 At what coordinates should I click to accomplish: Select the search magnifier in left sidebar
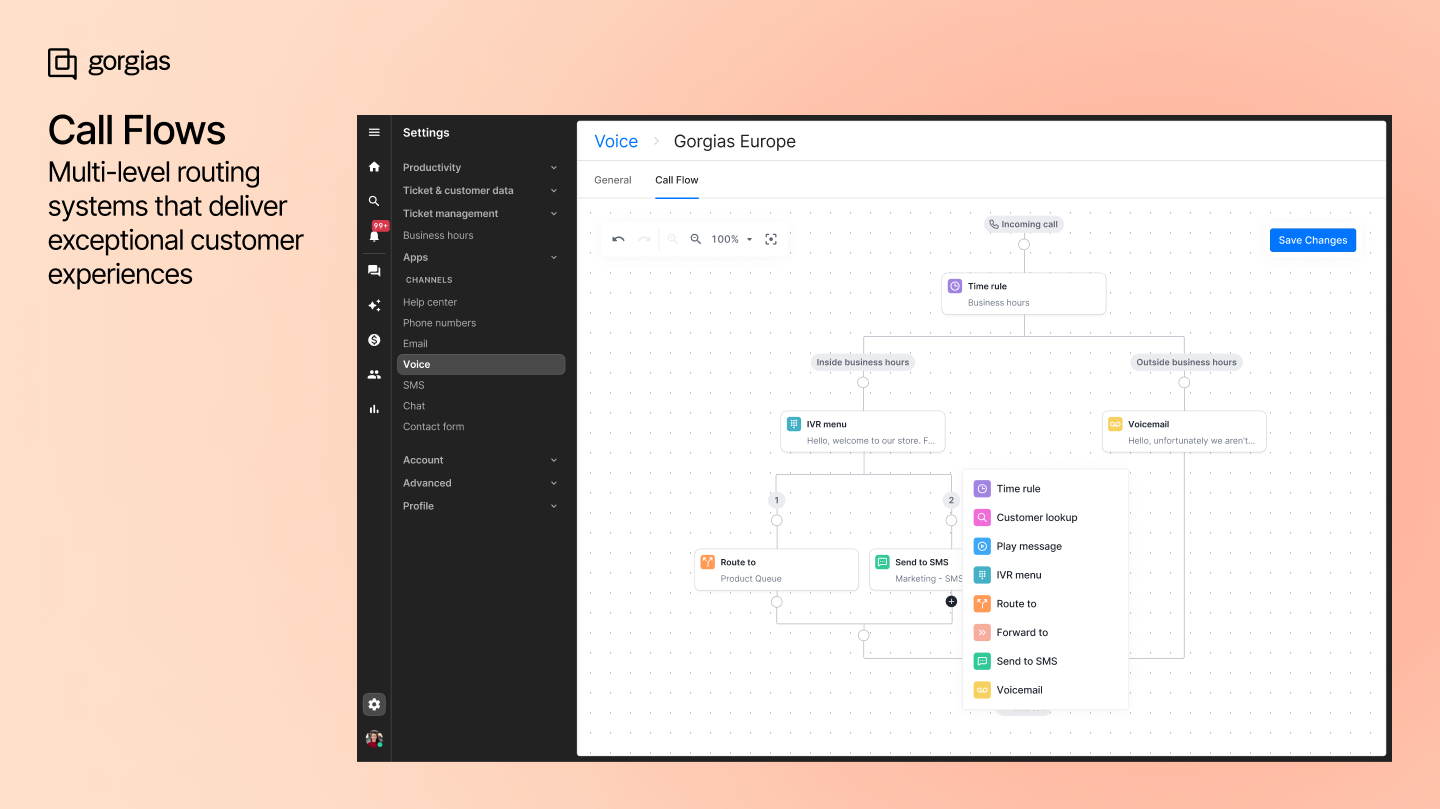[374, 201]
